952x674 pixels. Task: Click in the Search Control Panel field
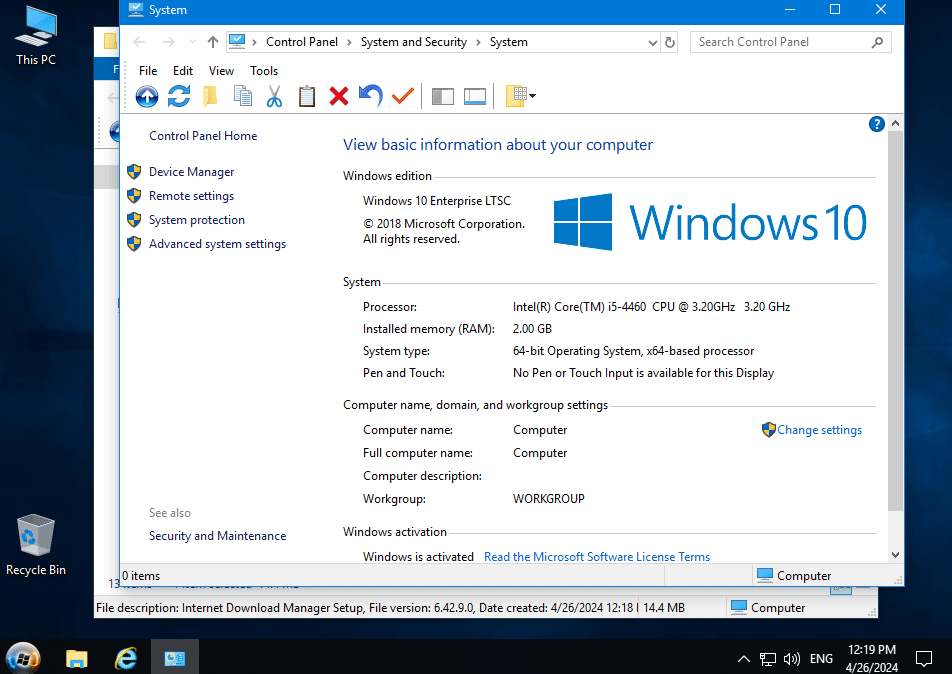click(780, 42)
